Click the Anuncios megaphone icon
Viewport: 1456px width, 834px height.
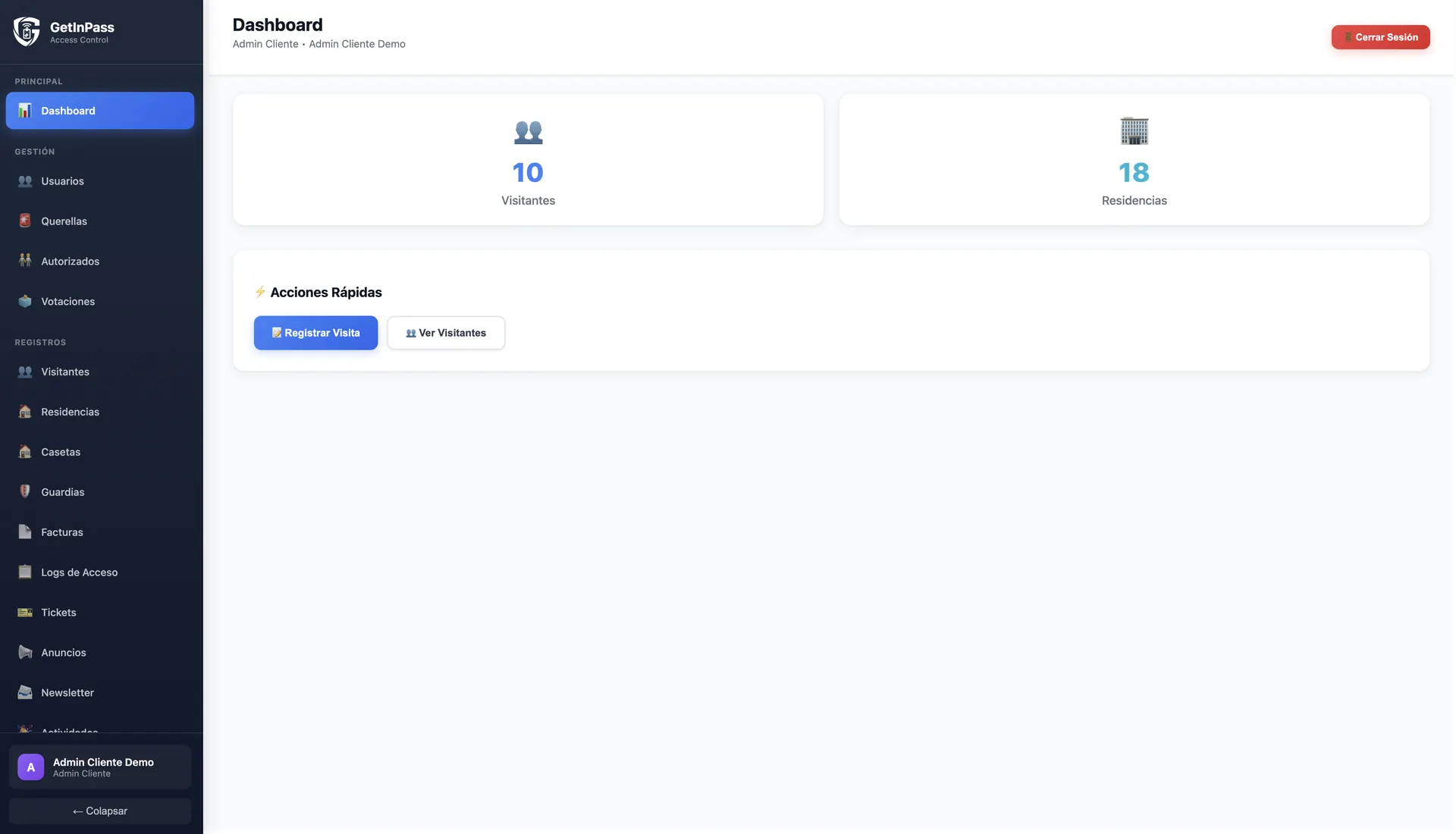click(x=25, y=653)
